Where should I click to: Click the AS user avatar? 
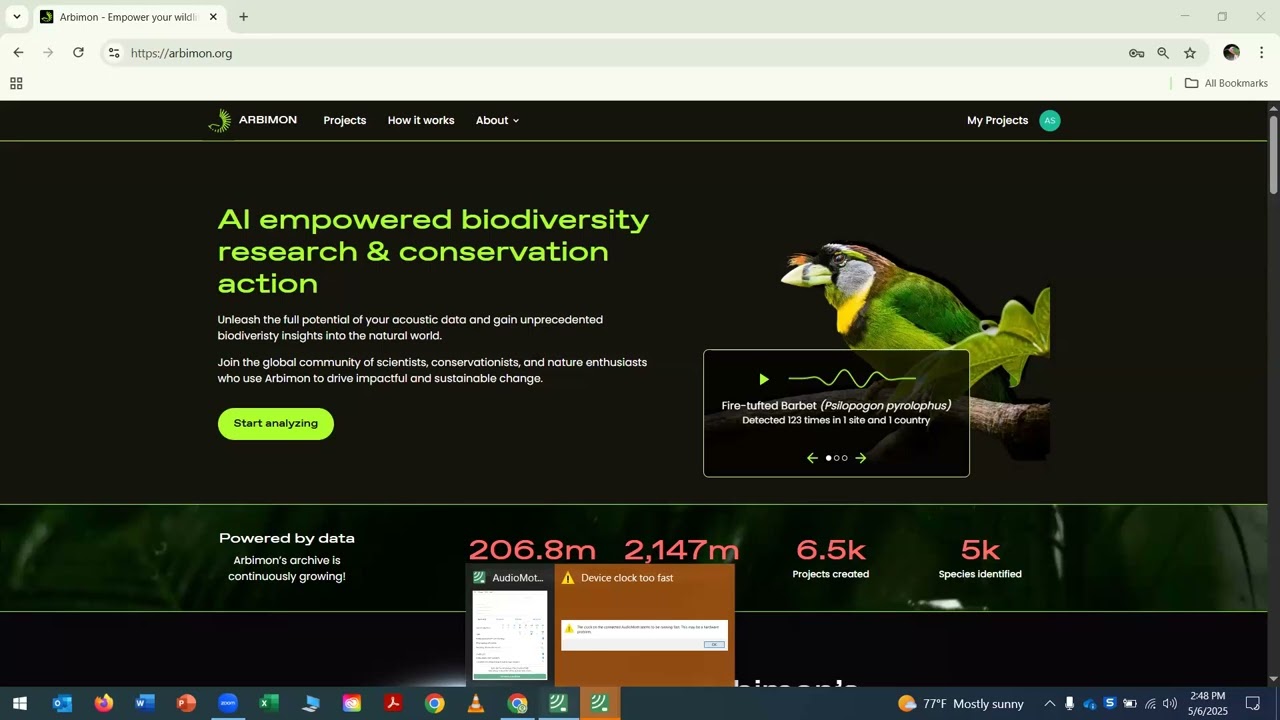tap(1049, 120)
